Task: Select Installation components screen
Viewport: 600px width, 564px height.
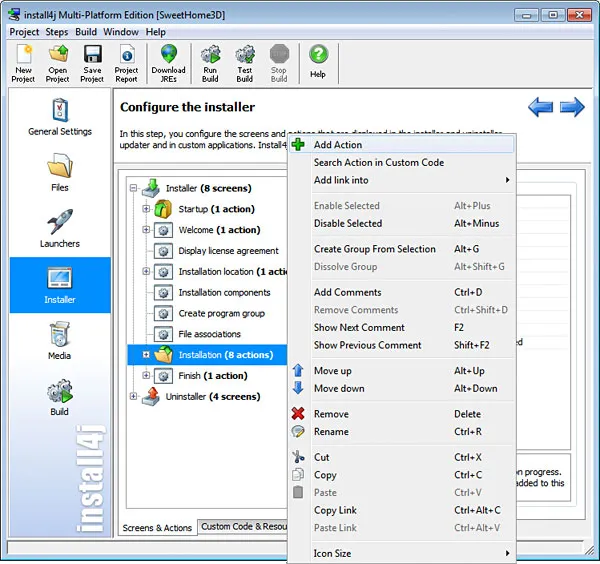Action: point(224,292)
